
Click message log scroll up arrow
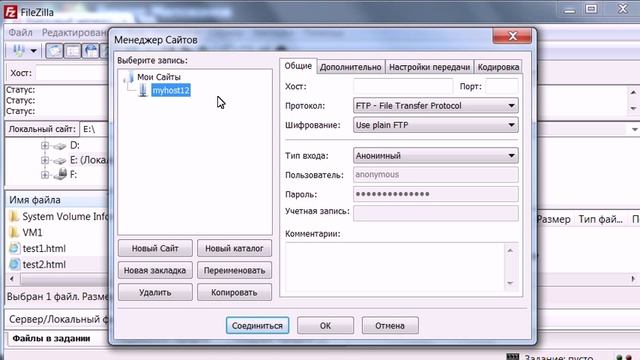633,92
